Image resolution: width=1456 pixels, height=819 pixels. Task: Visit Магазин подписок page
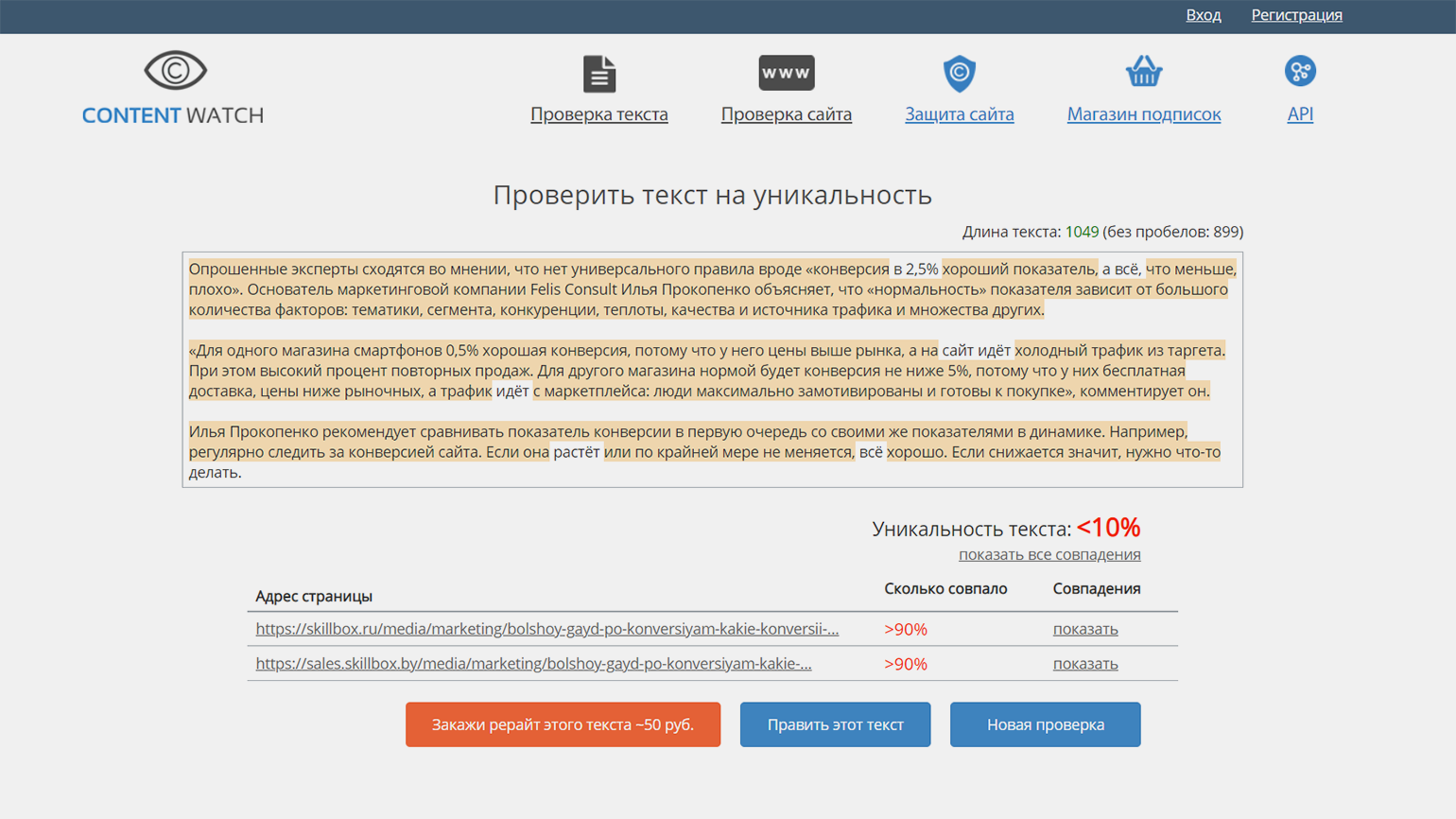tap(1143, 114)
